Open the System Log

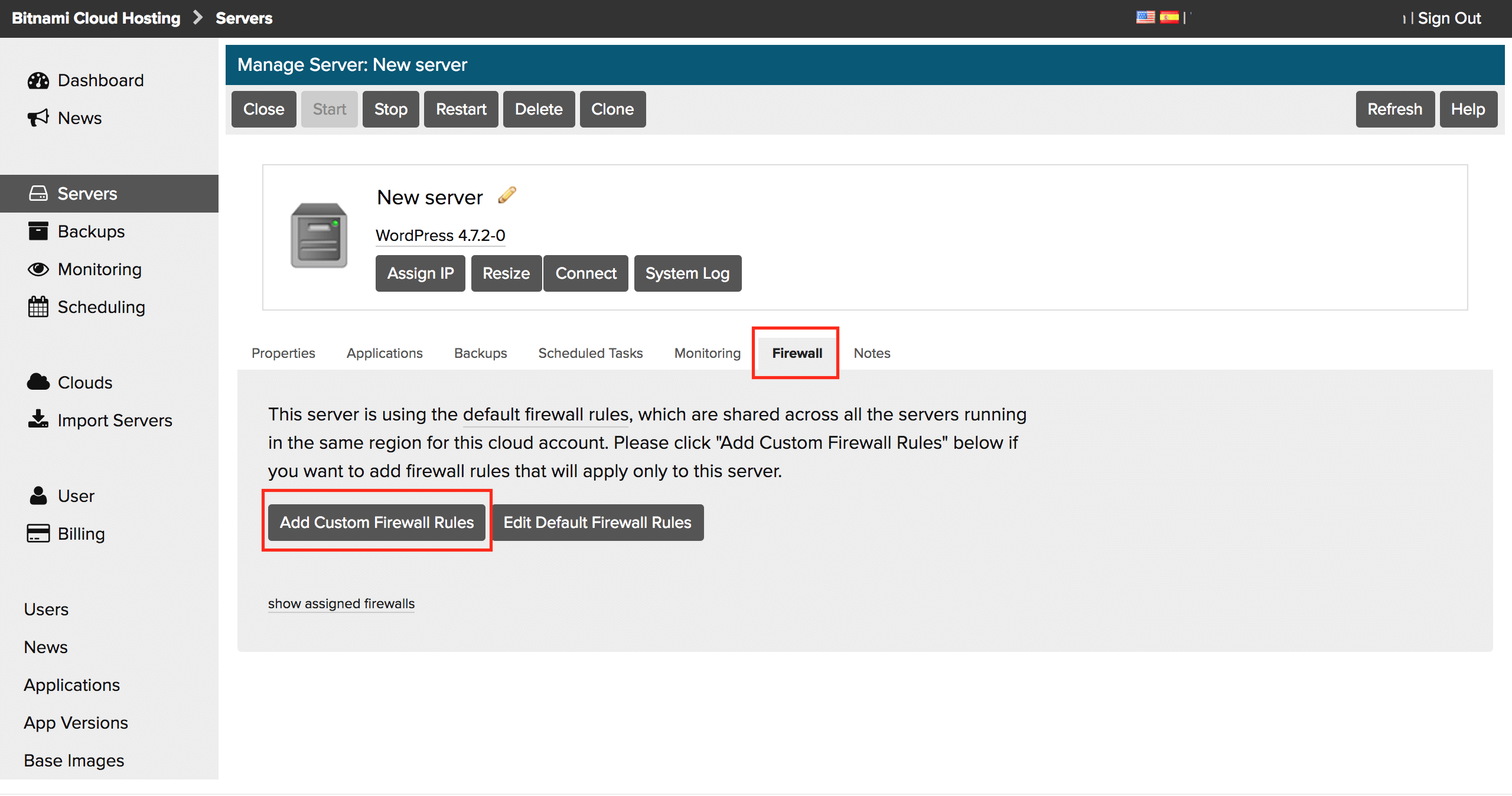[687, 273]
